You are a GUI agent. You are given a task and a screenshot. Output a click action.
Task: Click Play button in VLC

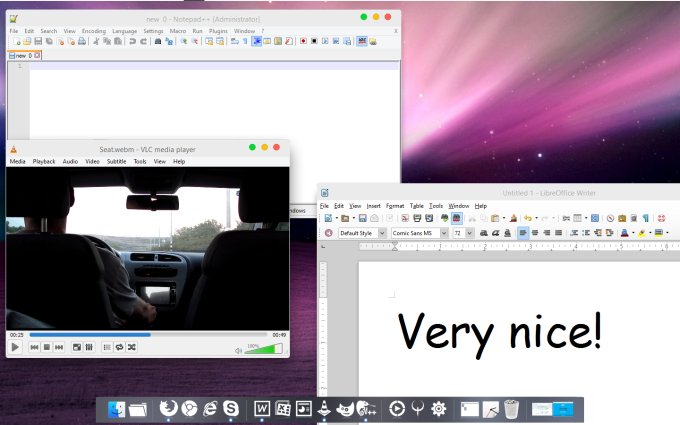click(x=15, y=347)
